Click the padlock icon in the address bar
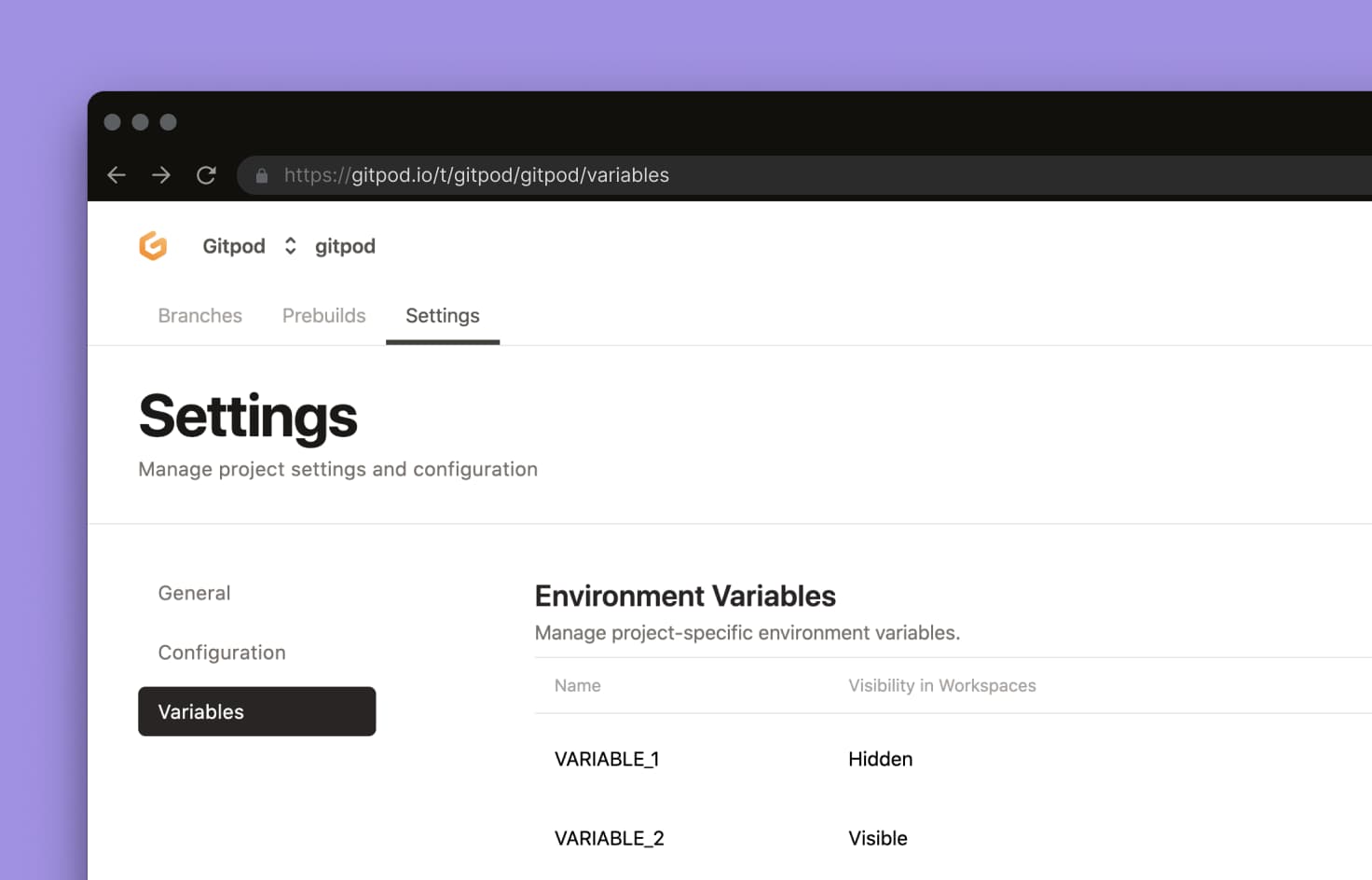Screen dimensions: 1372x880 point(262,175)
